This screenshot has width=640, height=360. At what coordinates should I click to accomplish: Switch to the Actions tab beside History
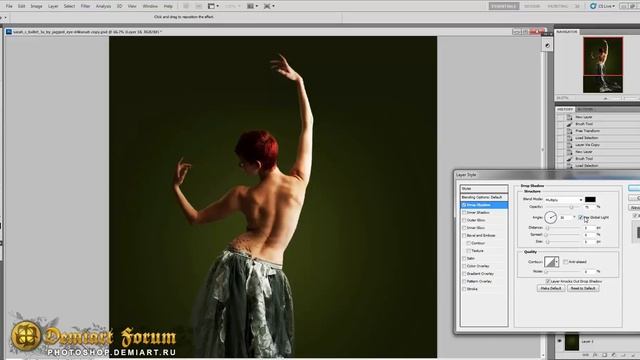coord(585,109)
